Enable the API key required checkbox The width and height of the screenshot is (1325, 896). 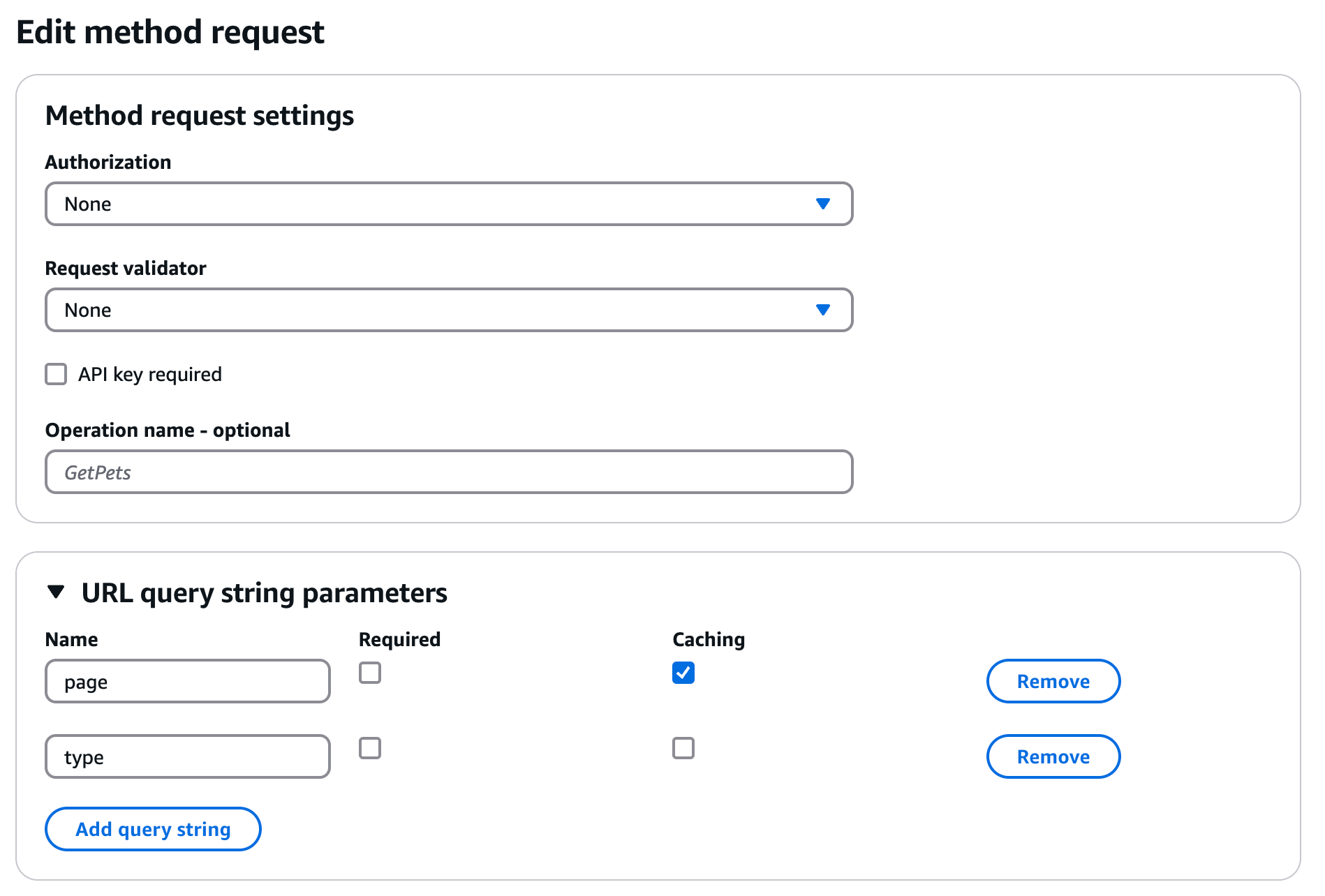pos(56,374)
